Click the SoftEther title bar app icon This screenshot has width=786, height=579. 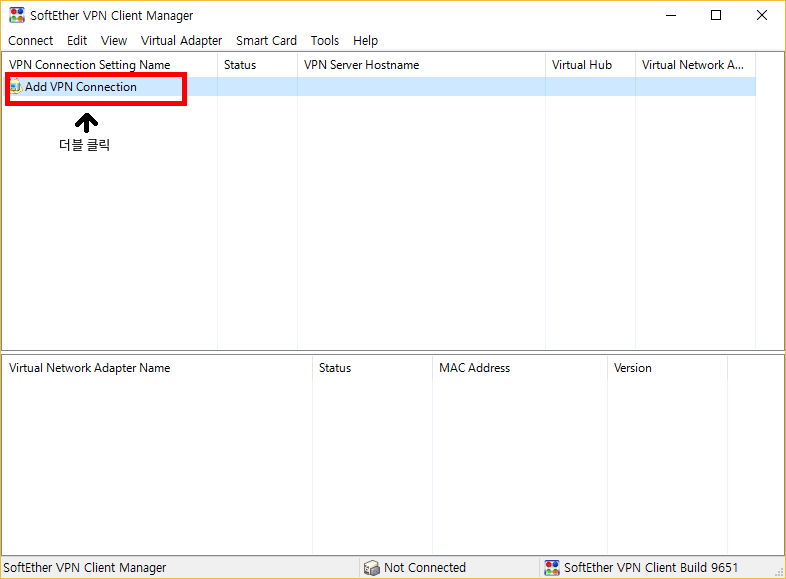[17, 15]
